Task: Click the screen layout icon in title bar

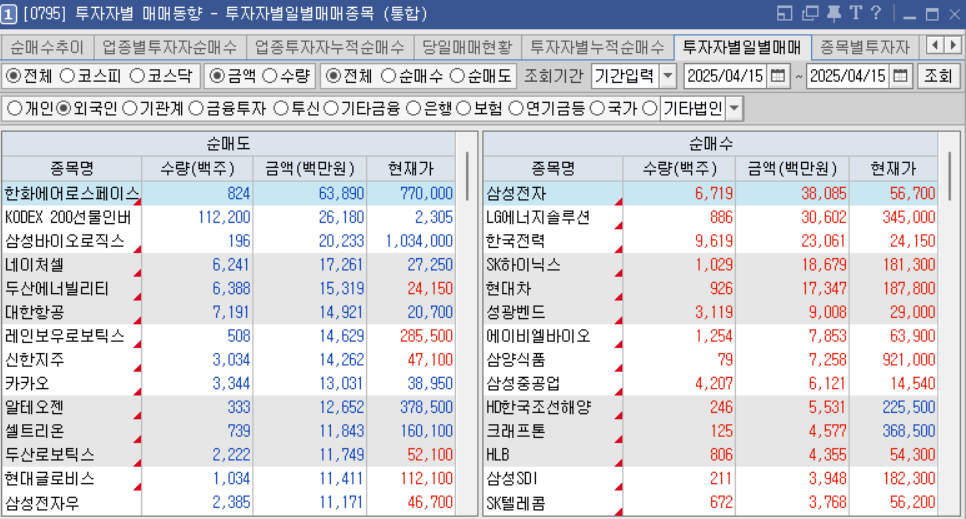Action: (x=784, y=14)
